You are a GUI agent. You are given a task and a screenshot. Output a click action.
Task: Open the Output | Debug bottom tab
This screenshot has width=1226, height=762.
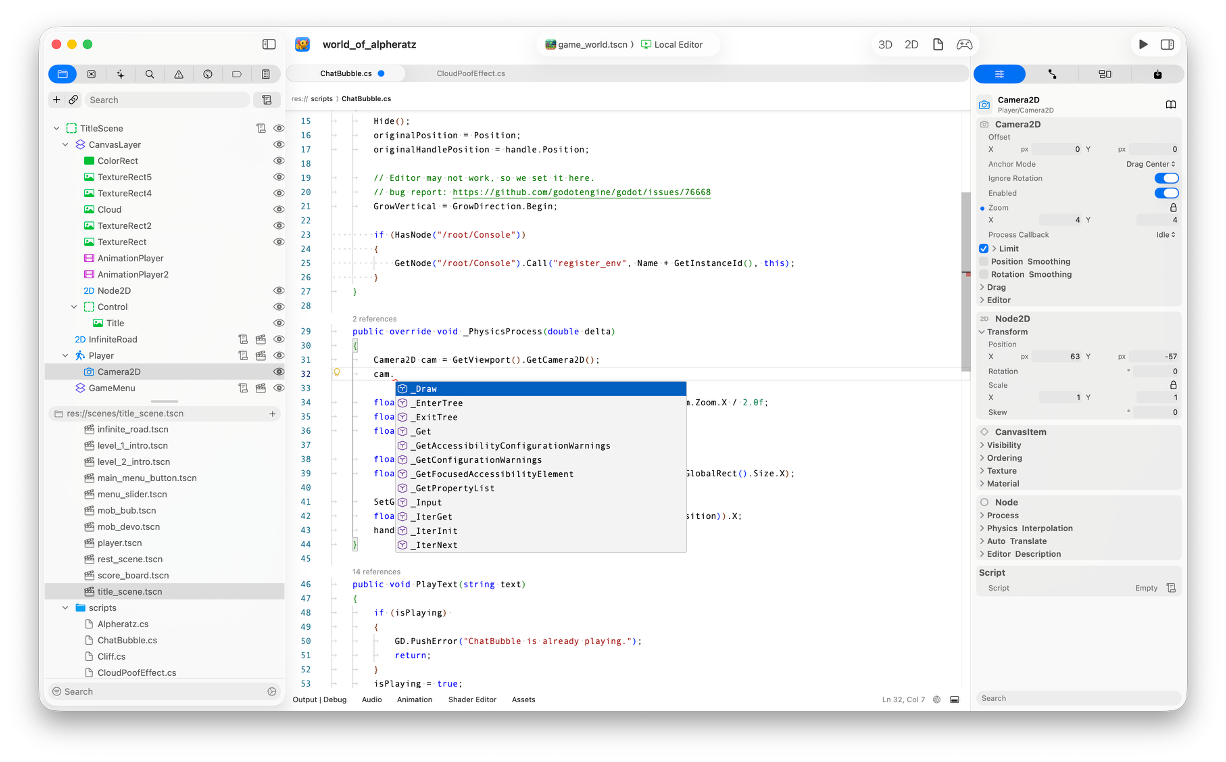(320, 699)
